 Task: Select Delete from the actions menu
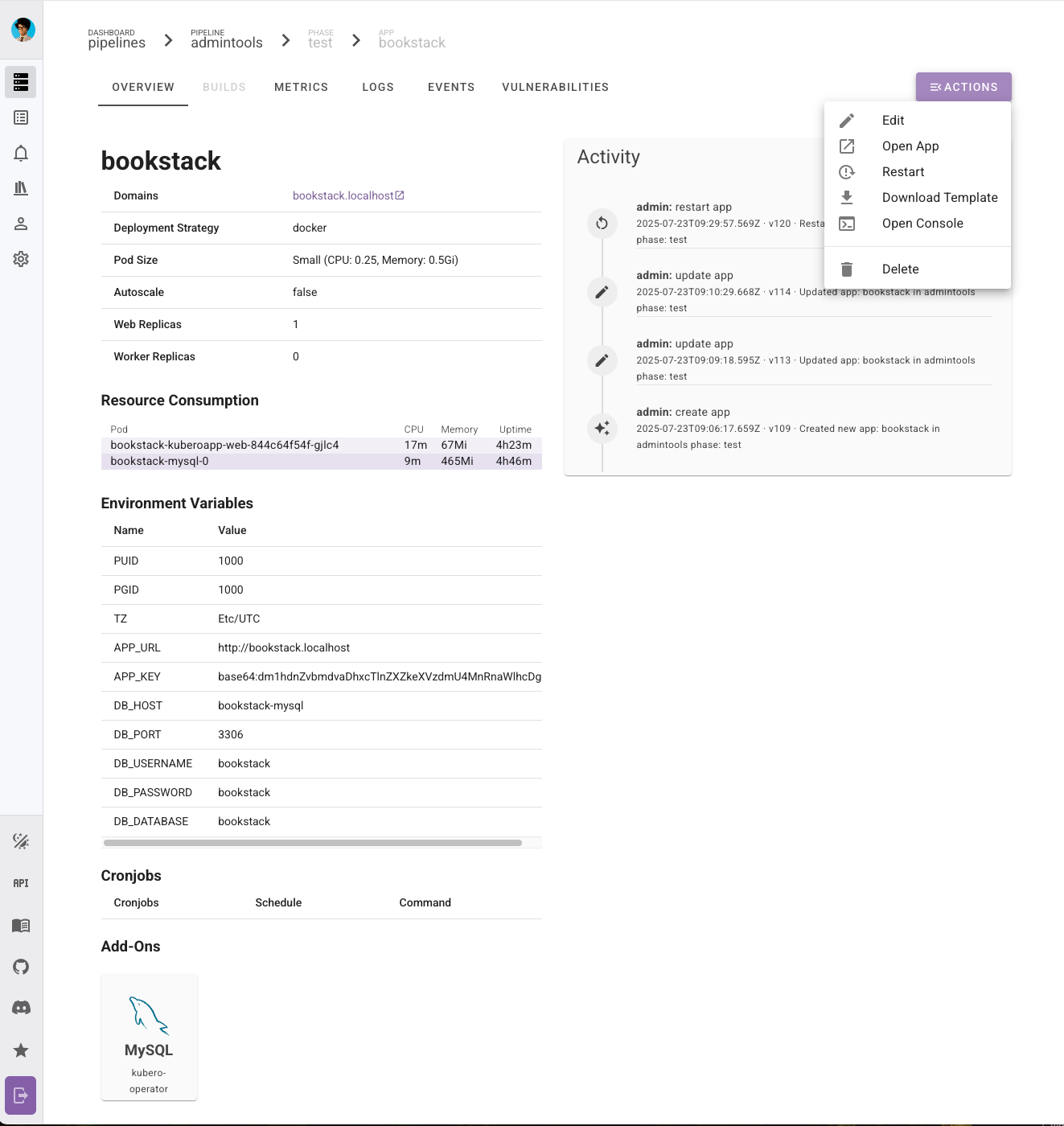(900, 269)
